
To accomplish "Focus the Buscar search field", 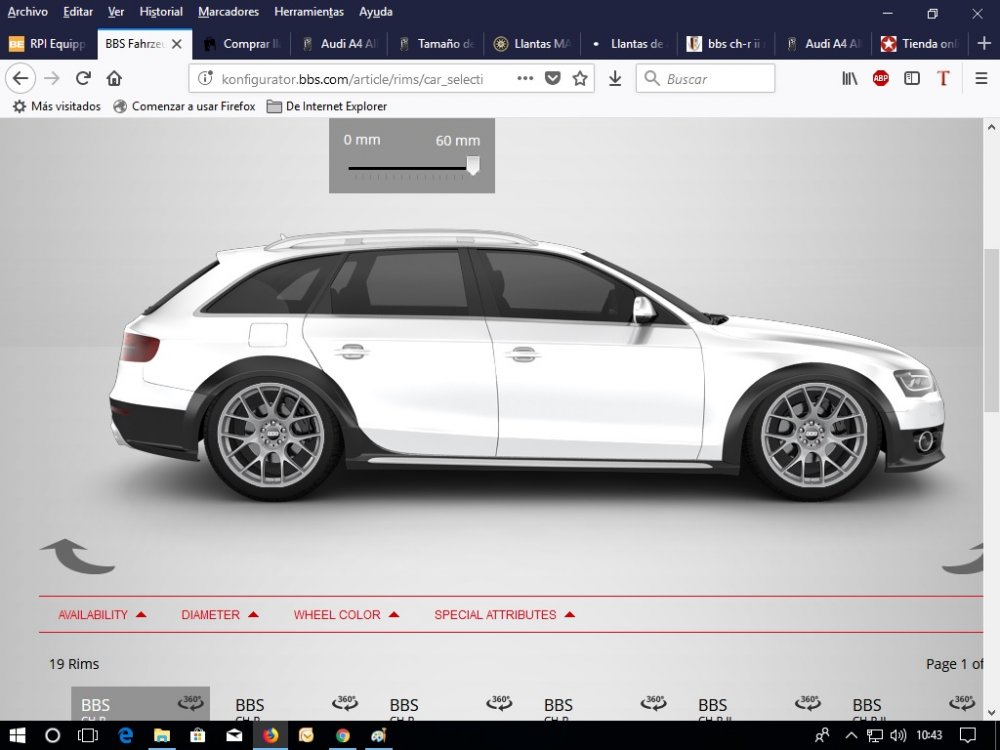I will (x=705, y=78).
